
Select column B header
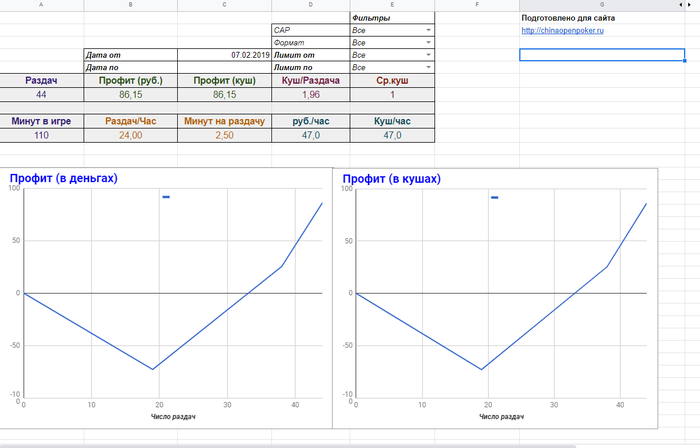pyautogui.click(x=130, y=5)
